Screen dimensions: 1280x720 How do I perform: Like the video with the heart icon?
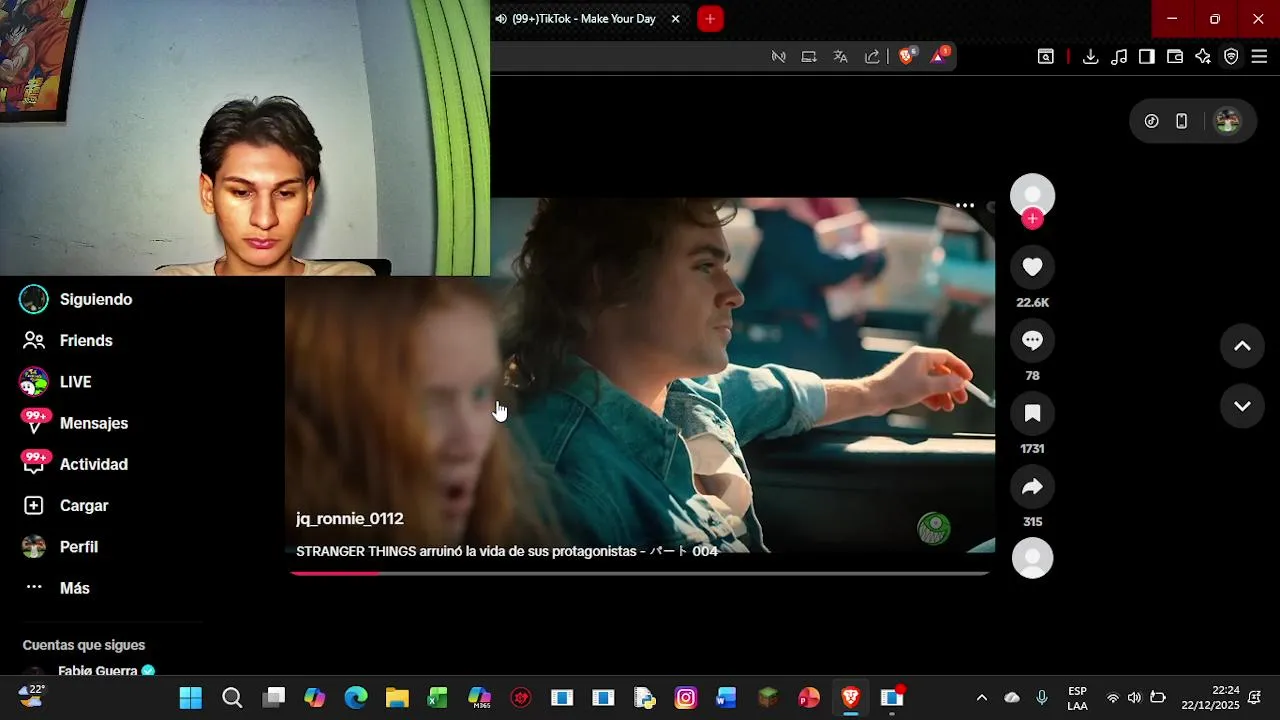[x=1032, y=267]
